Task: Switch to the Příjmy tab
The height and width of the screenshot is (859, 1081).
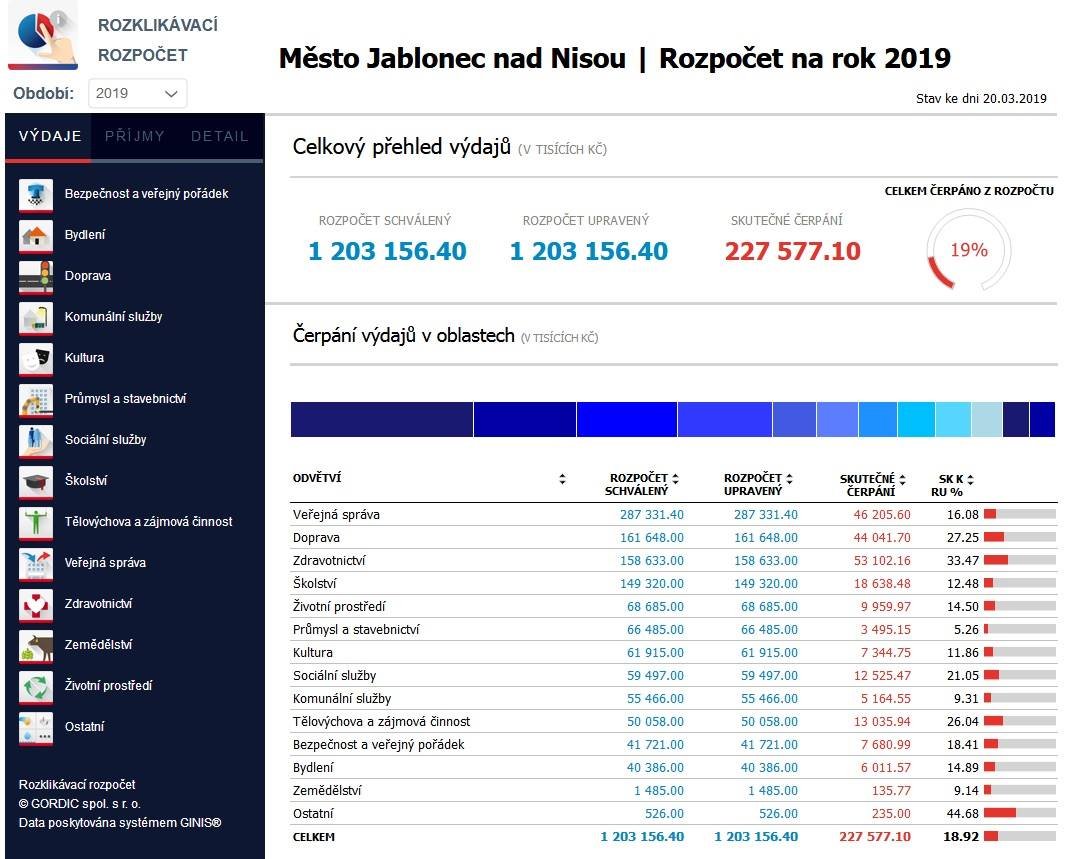Action: pyautogui.click(x=134, y=136)
